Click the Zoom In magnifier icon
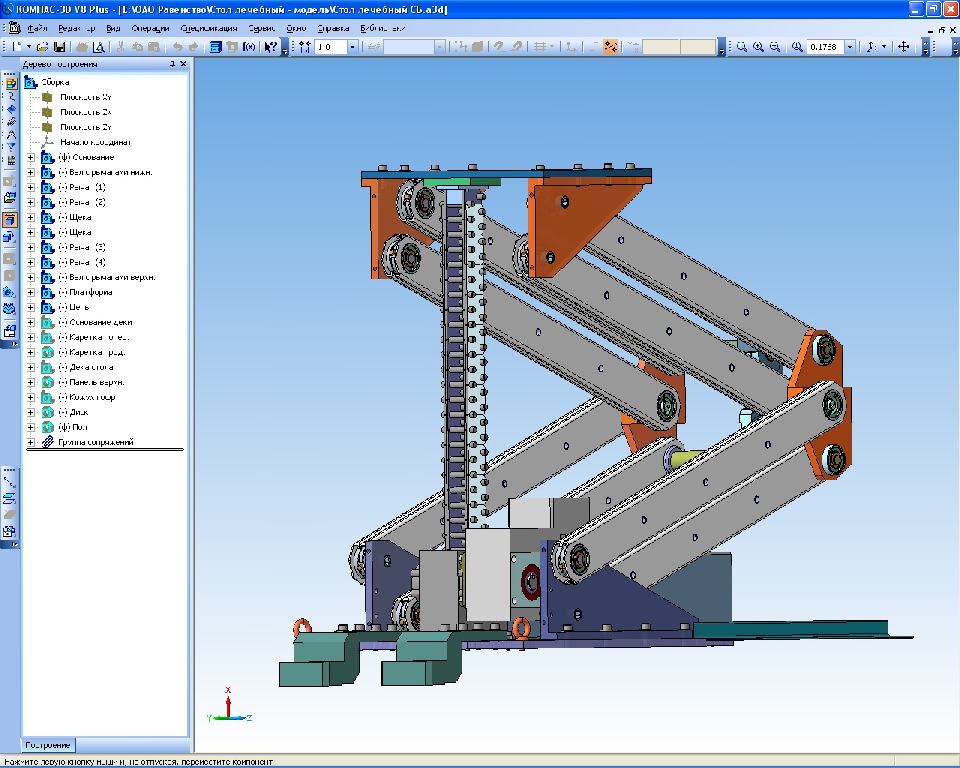This screenshot has width=960, height=768. [x=759, y=47]
